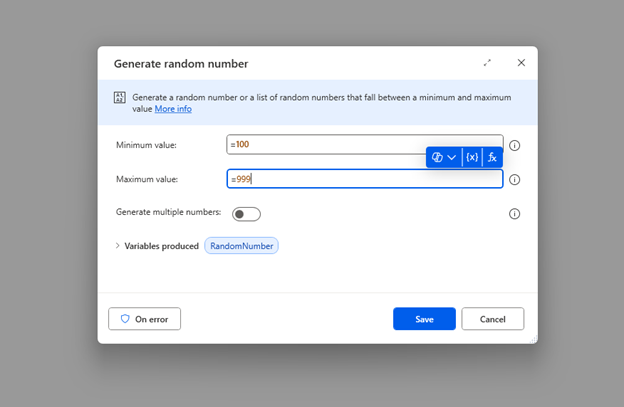Expand the Copilot dropdown chevron

click(x=451, y=158)
